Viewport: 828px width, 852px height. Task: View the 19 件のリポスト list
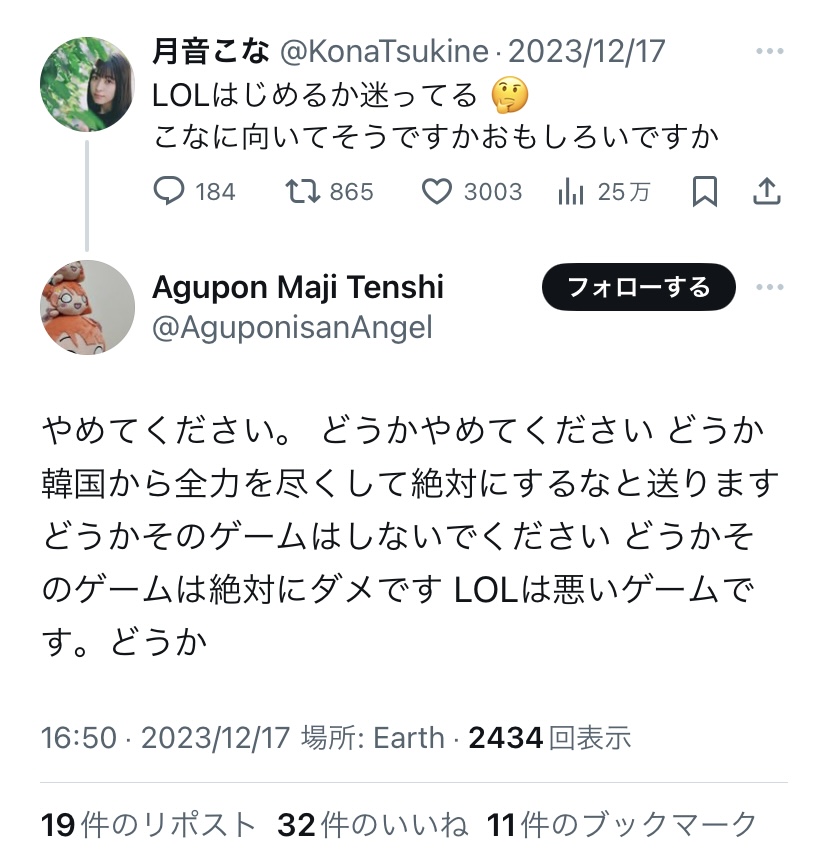(x=148, y=825)
